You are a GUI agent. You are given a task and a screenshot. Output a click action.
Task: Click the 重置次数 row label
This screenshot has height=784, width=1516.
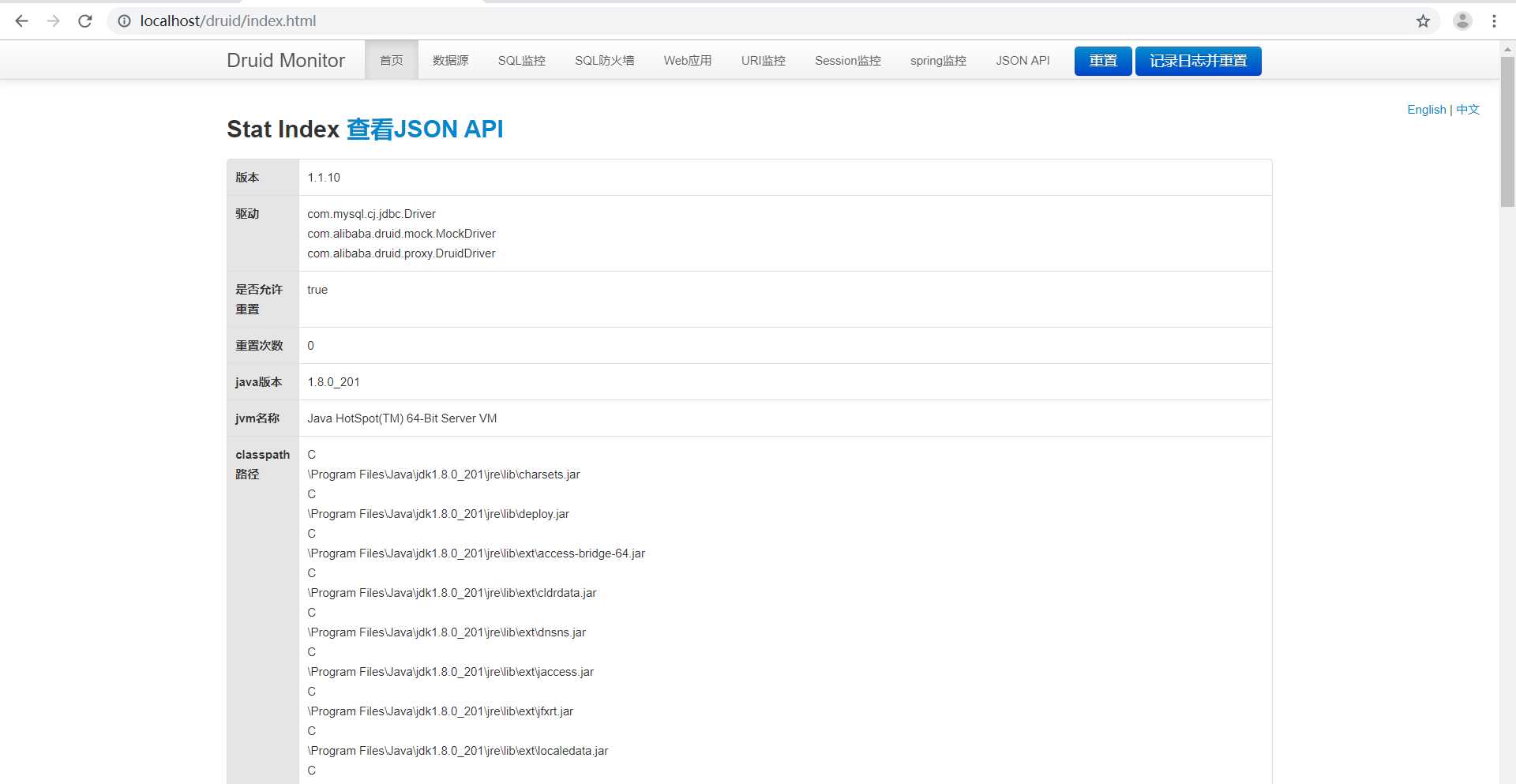coord(259,346)
